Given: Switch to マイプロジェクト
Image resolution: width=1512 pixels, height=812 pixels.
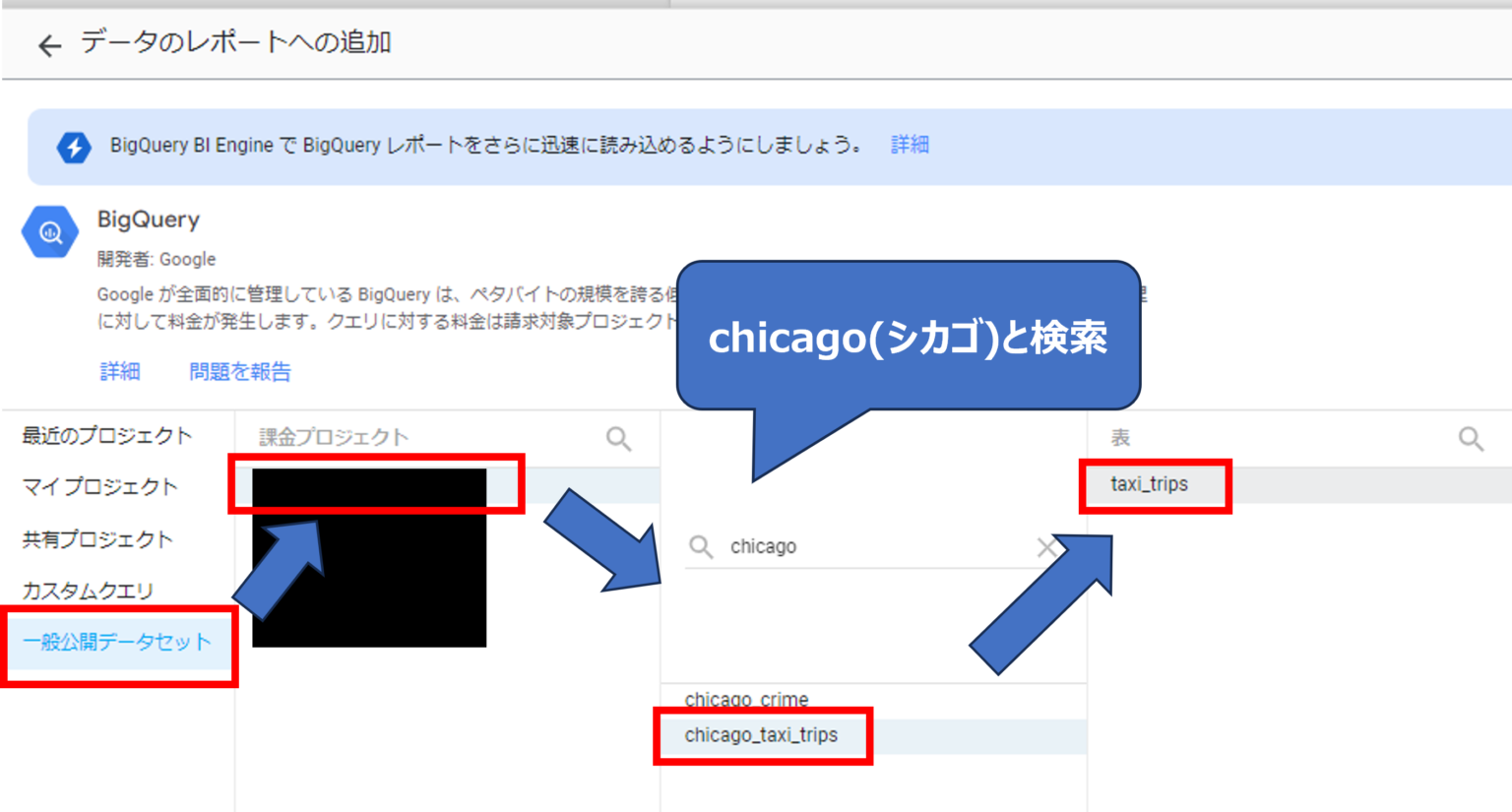Looking at the screenshot, I should 100,487.
